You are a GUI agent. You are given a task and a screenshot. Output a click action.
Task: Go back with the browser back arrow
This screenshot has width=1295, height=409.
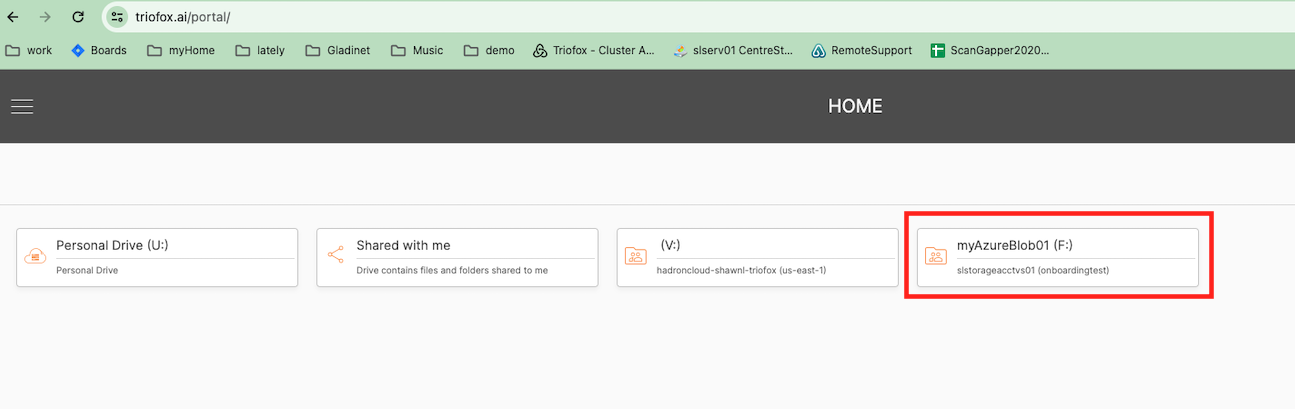point(13,17)
